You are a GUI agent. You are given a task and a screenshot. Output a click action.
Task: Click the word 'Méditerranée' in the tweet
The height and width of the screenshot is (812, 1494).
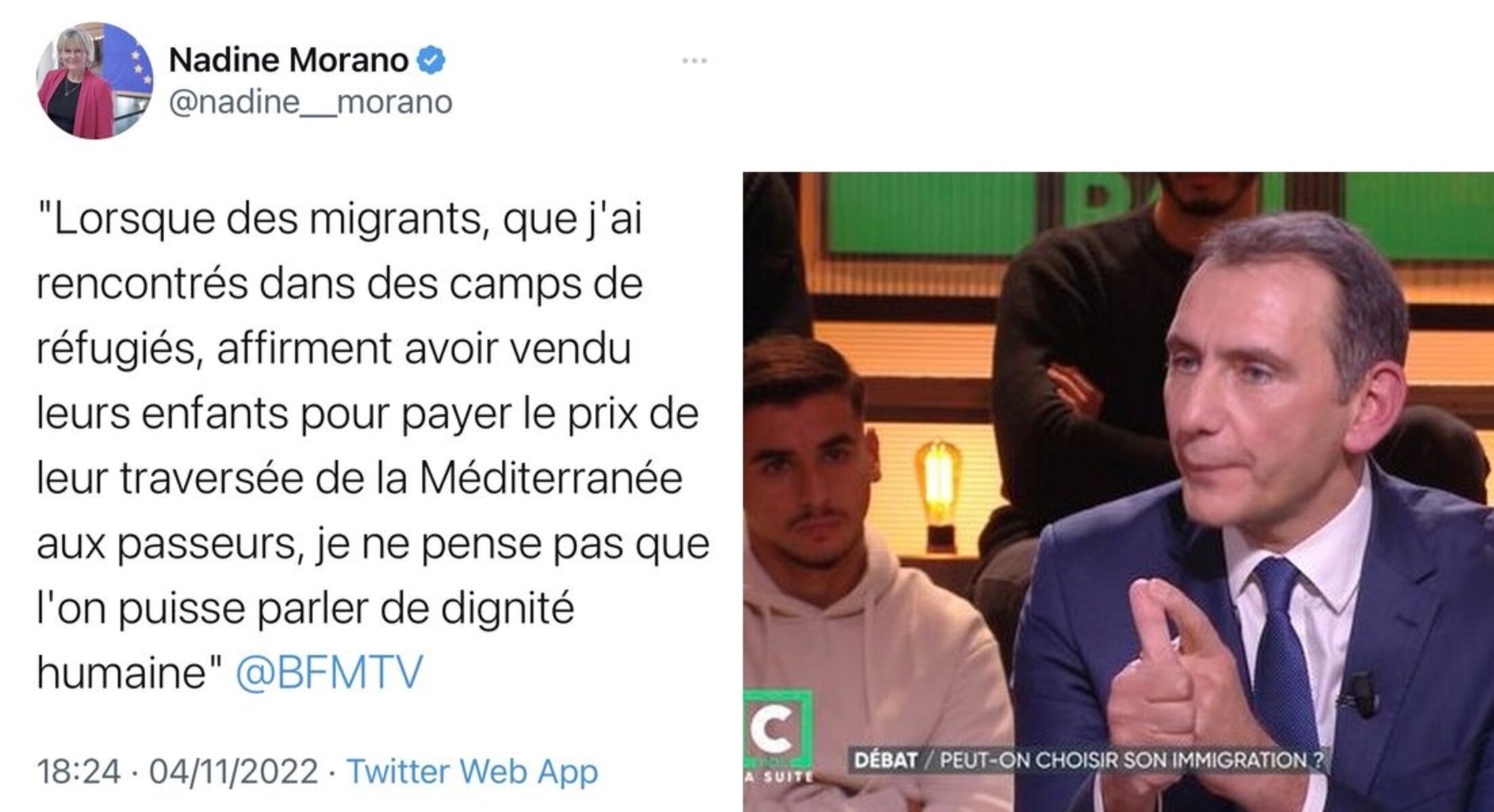pos(551,478)
